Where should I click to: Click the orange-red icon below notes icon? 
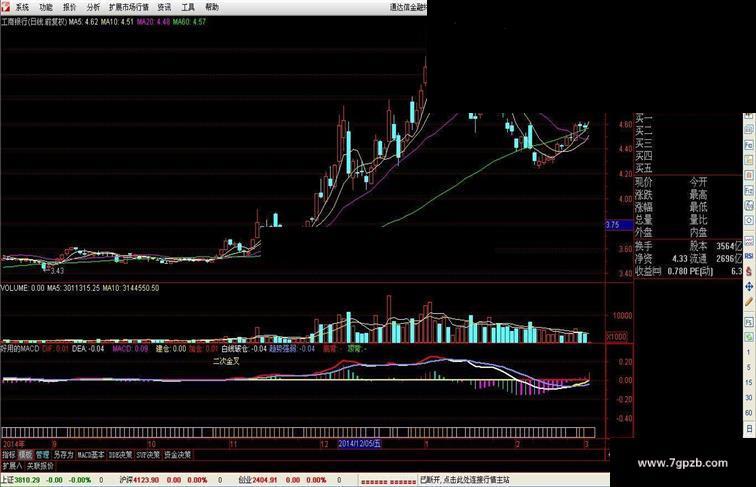(749, 175)
